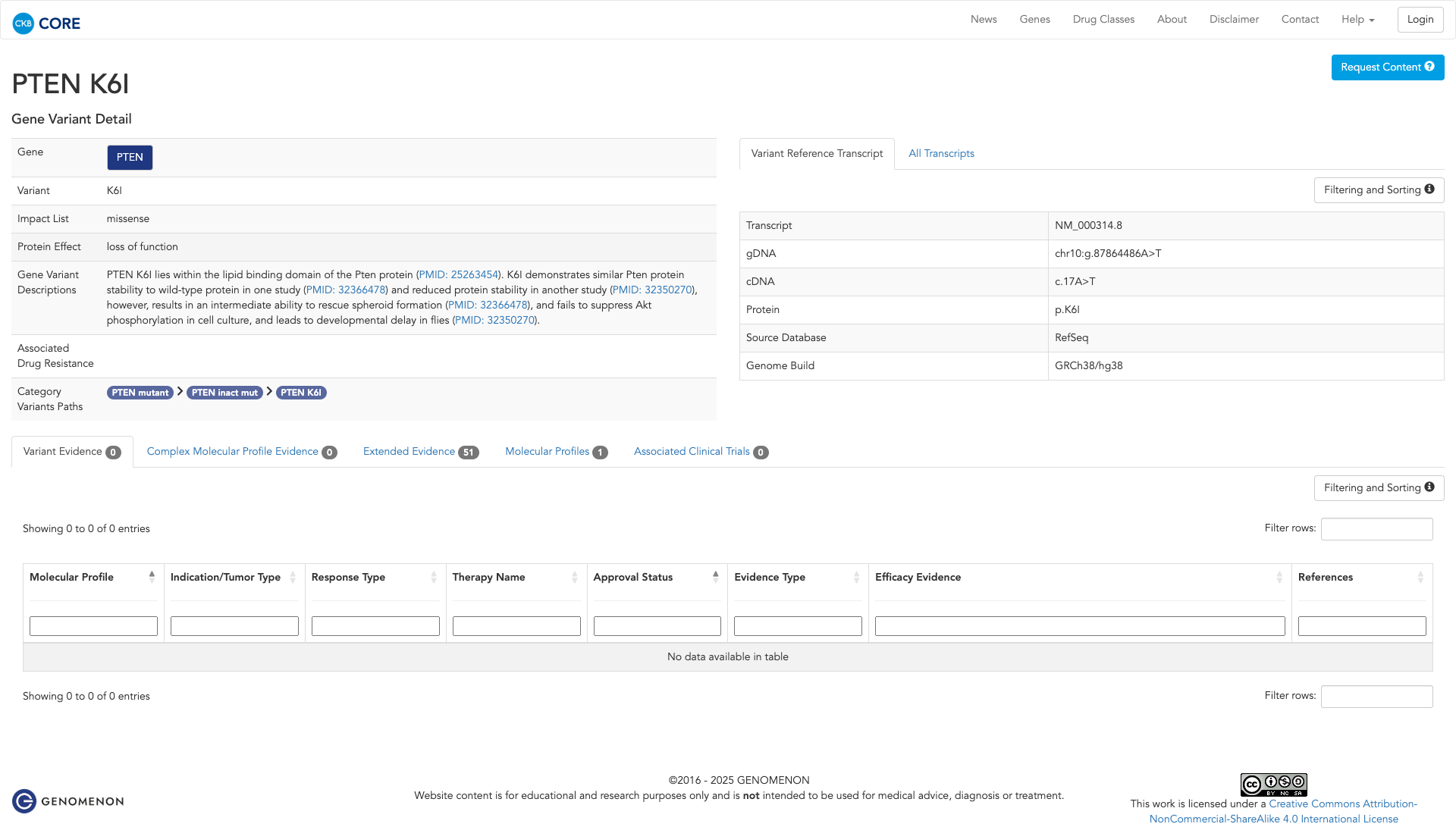Click the PTEN inact mut category badge

pyautogui.click(x=224, y=393)
